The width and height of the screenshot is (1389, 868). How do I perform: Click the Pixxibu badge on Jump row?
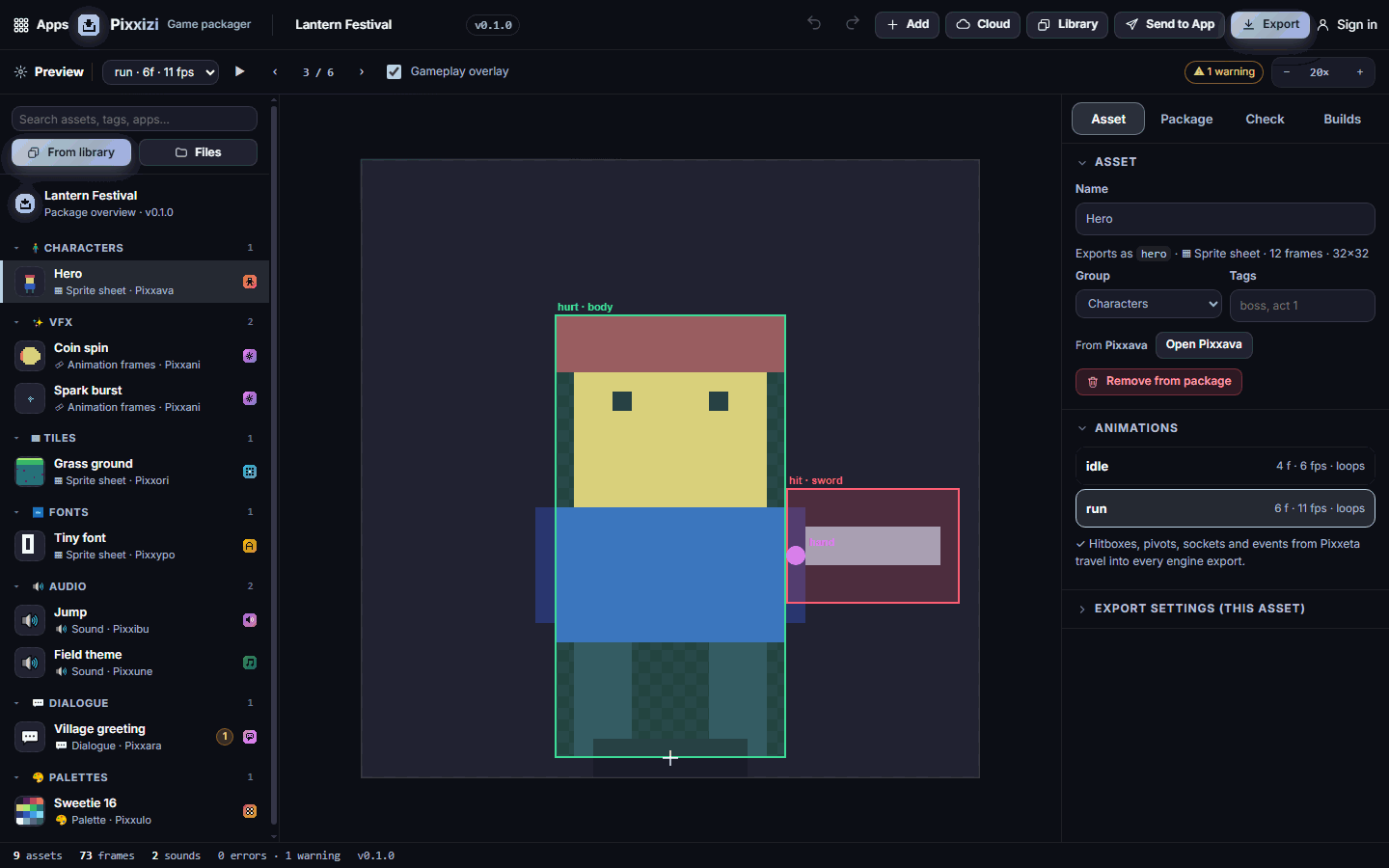point(250,620)
